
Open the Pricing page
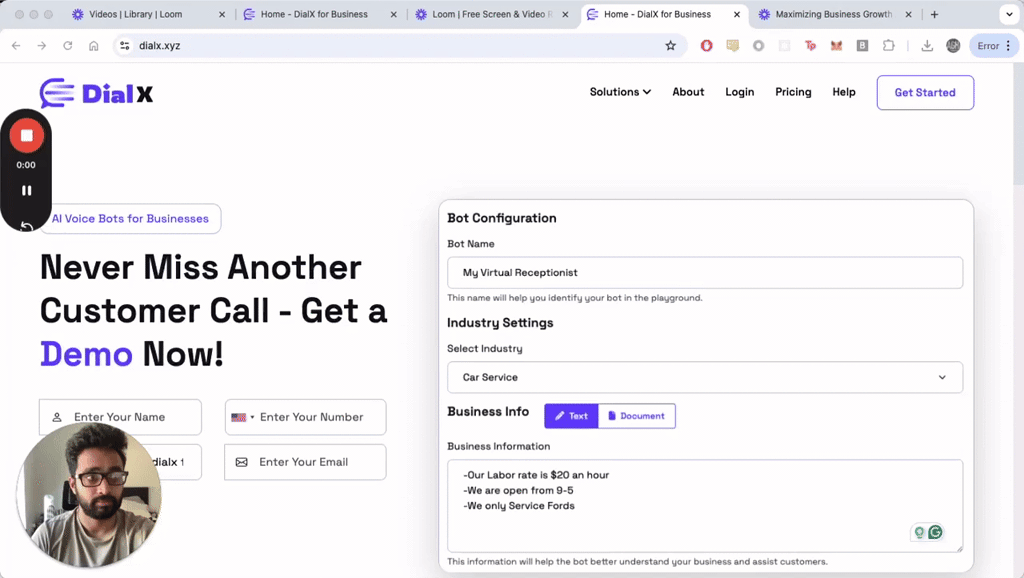click(793, 92)
